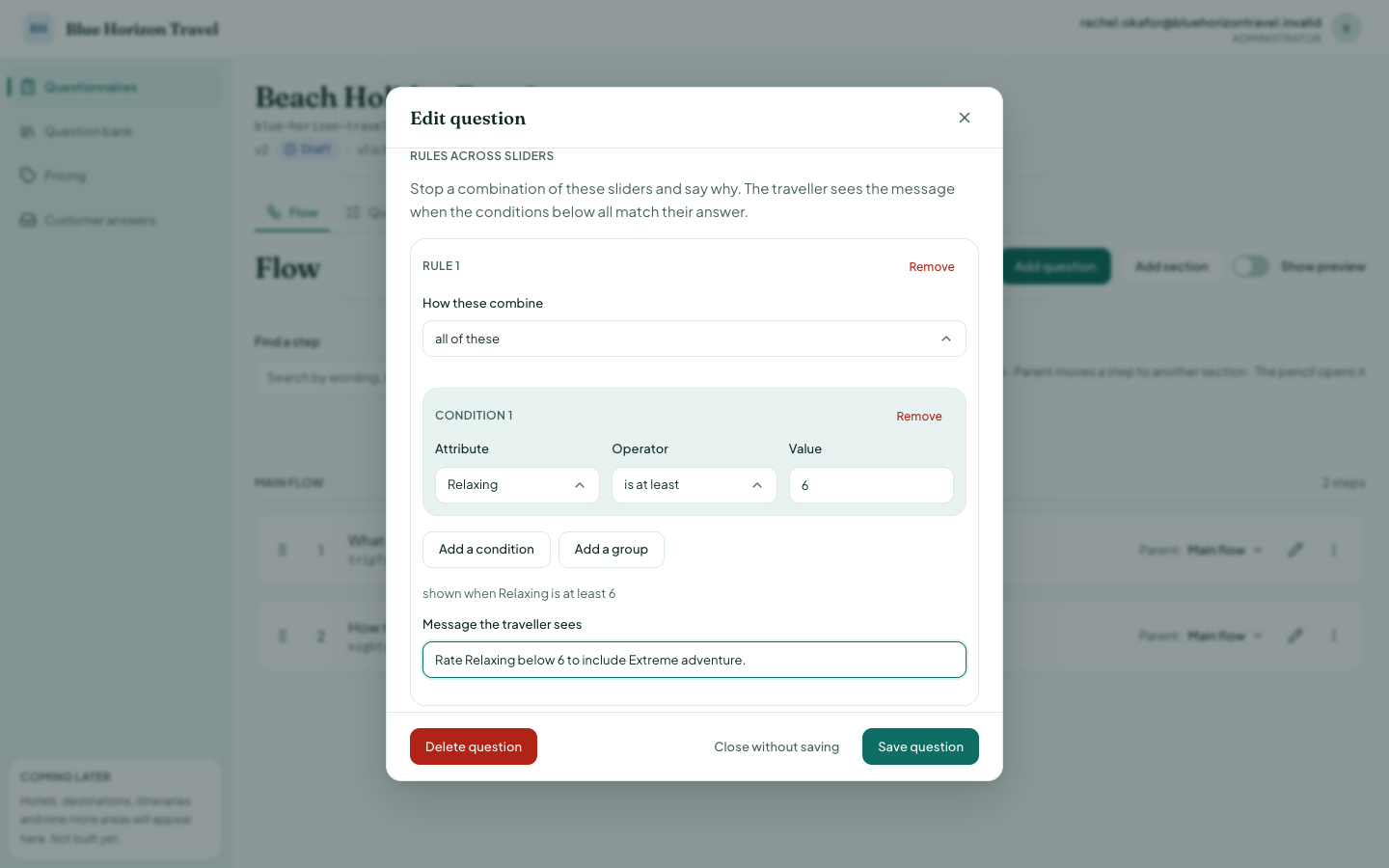The width and height of the screenshot is (1389, 868).
Task: Click the traveller message text field
Action: [x=694, y=660]
